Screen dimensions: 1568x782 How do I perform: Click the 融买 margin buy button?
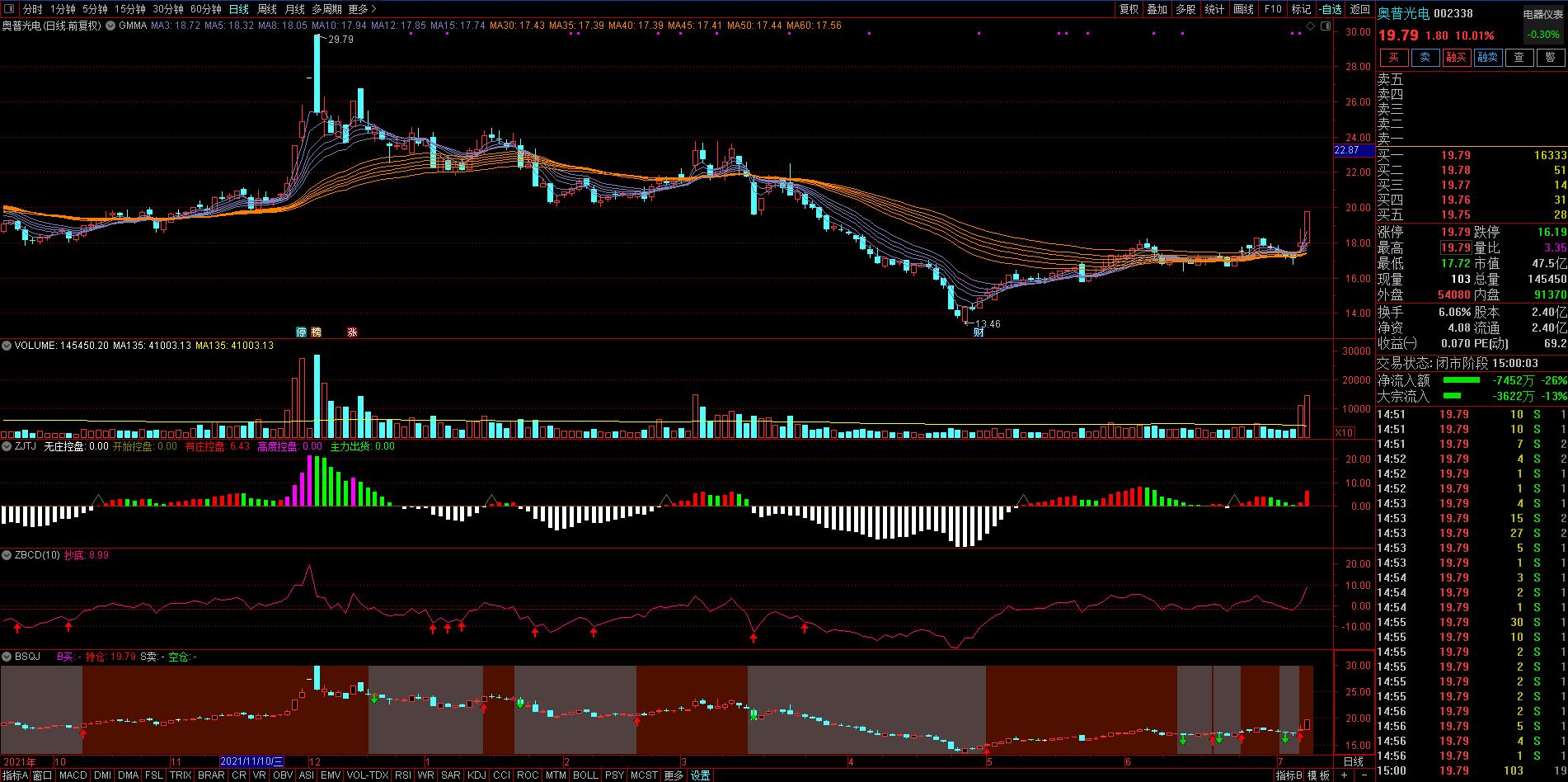[x=1457, y=57]
